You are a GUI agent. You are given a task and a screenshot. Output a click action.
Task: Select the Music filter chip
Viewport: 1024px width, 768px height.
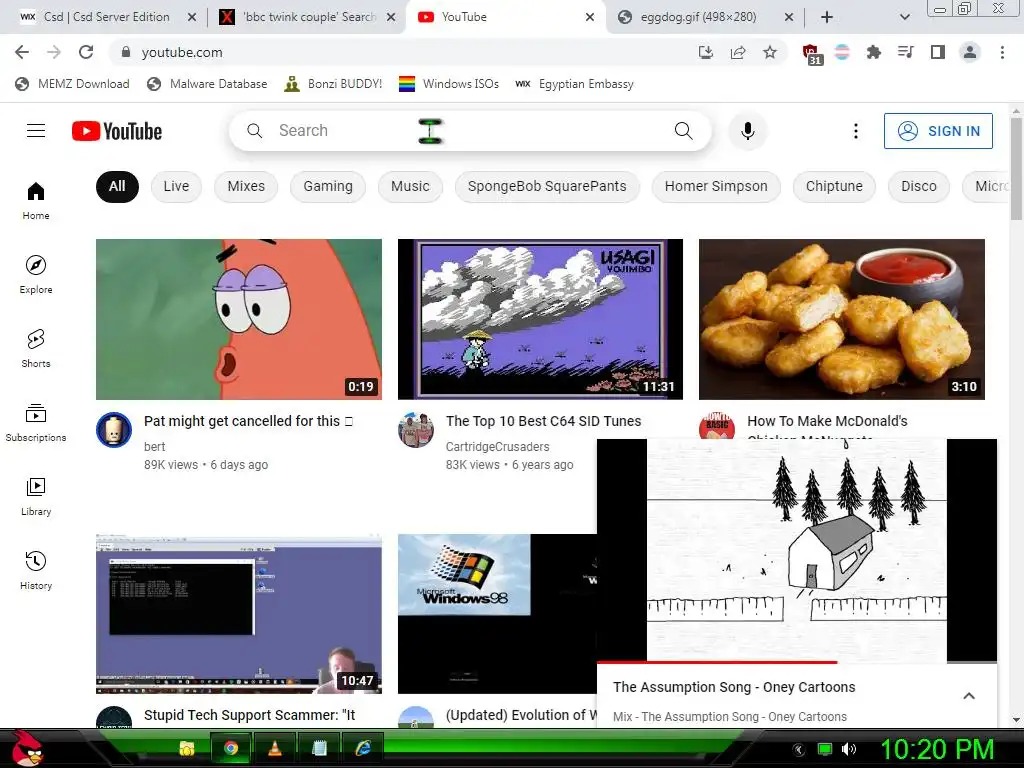410,186
